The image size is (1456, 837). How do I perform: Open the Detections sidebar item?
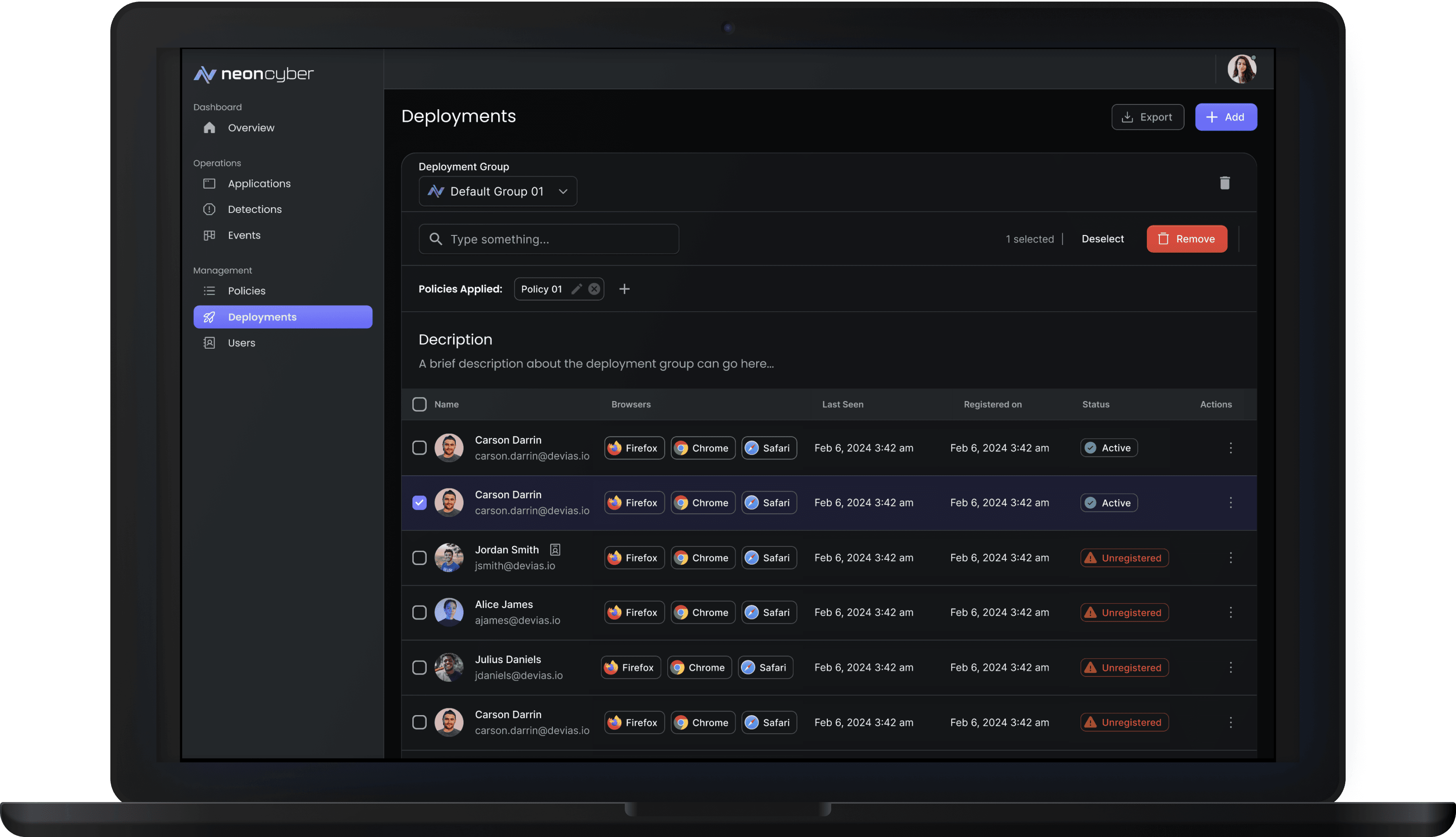point(254,209)
